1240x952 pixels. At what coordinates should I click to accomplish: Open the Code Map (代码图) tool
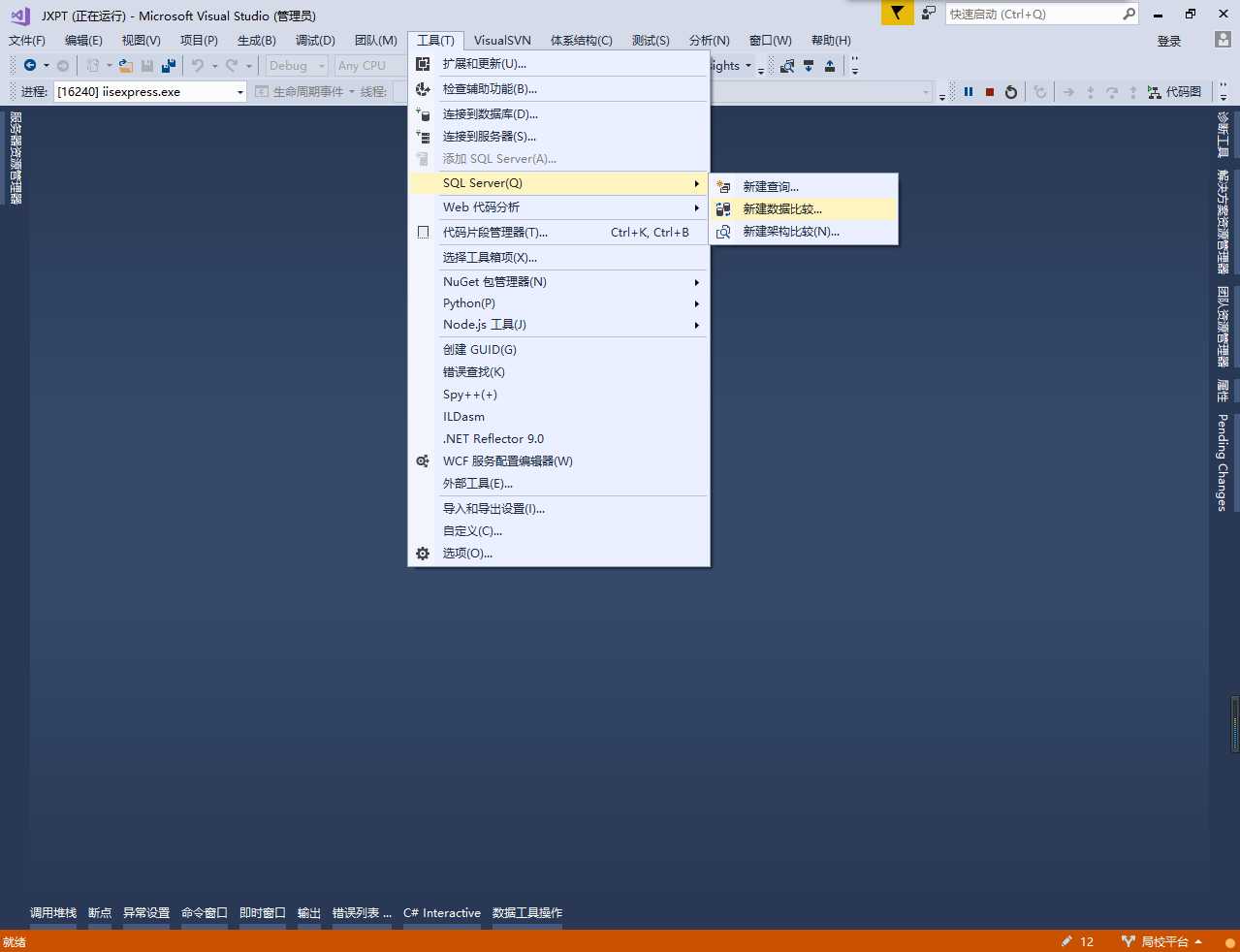coord(1175,92)
